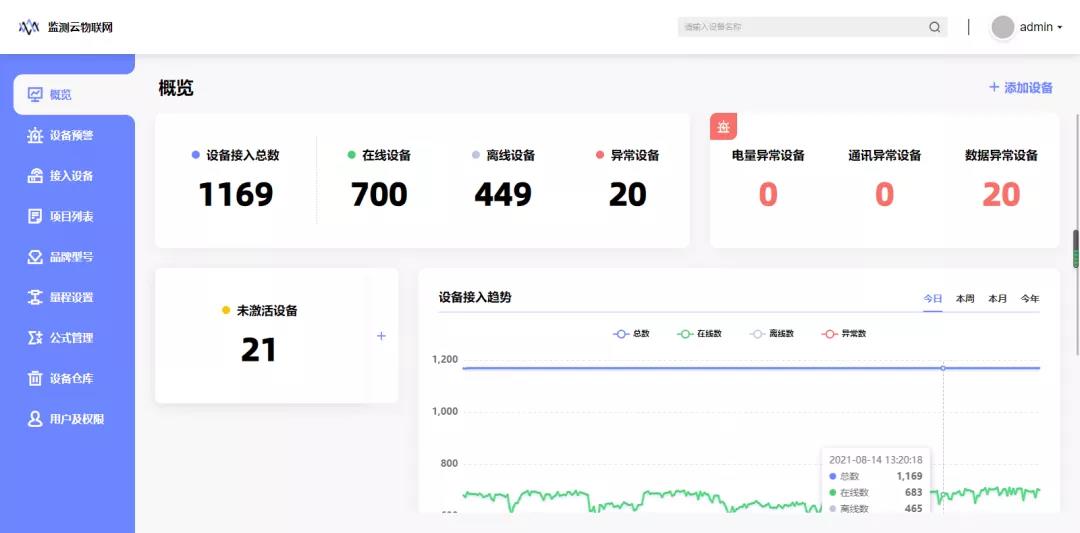This screenshot has height=533, width=1080.
Task: Click the 用户及权限 person icon
Action: 35,419
